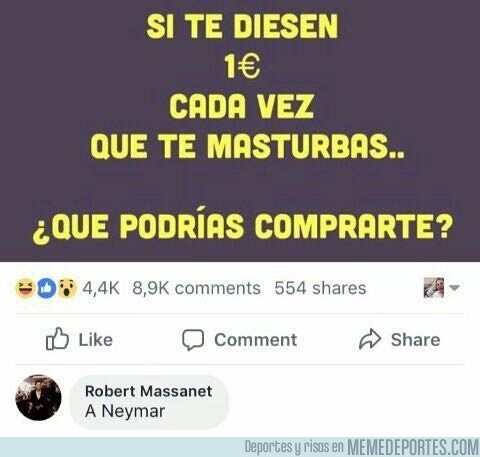Open the 8,9K comments link
Viewport: 480px width, 457px height.
[x=196, y=288]
